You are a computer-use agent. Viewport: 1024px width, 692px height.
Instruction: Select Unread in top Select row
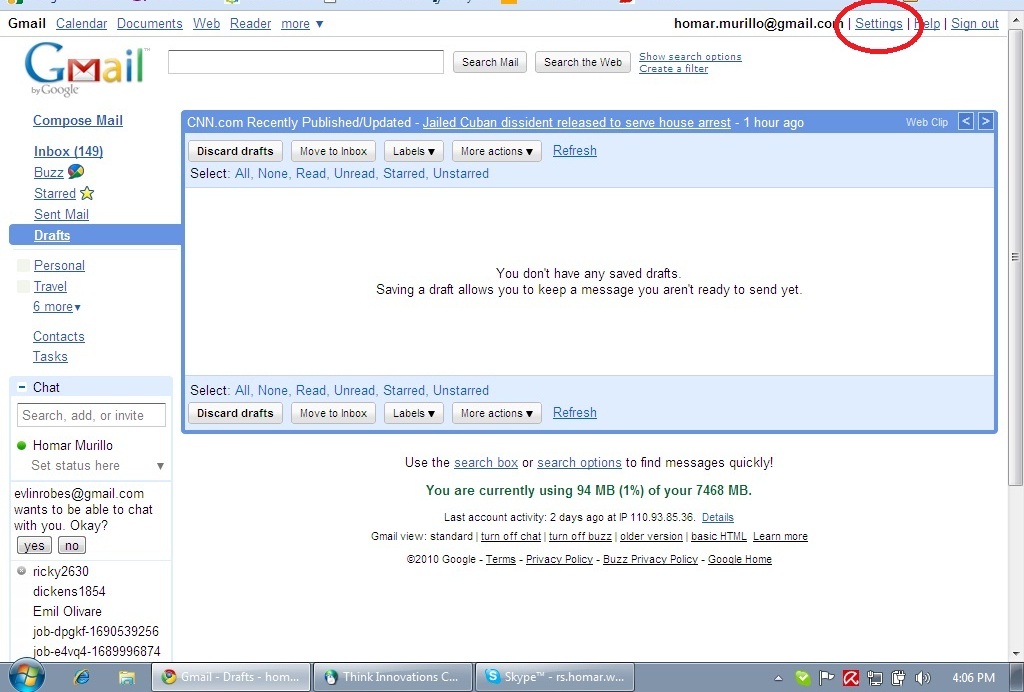[x=354, y=174]
